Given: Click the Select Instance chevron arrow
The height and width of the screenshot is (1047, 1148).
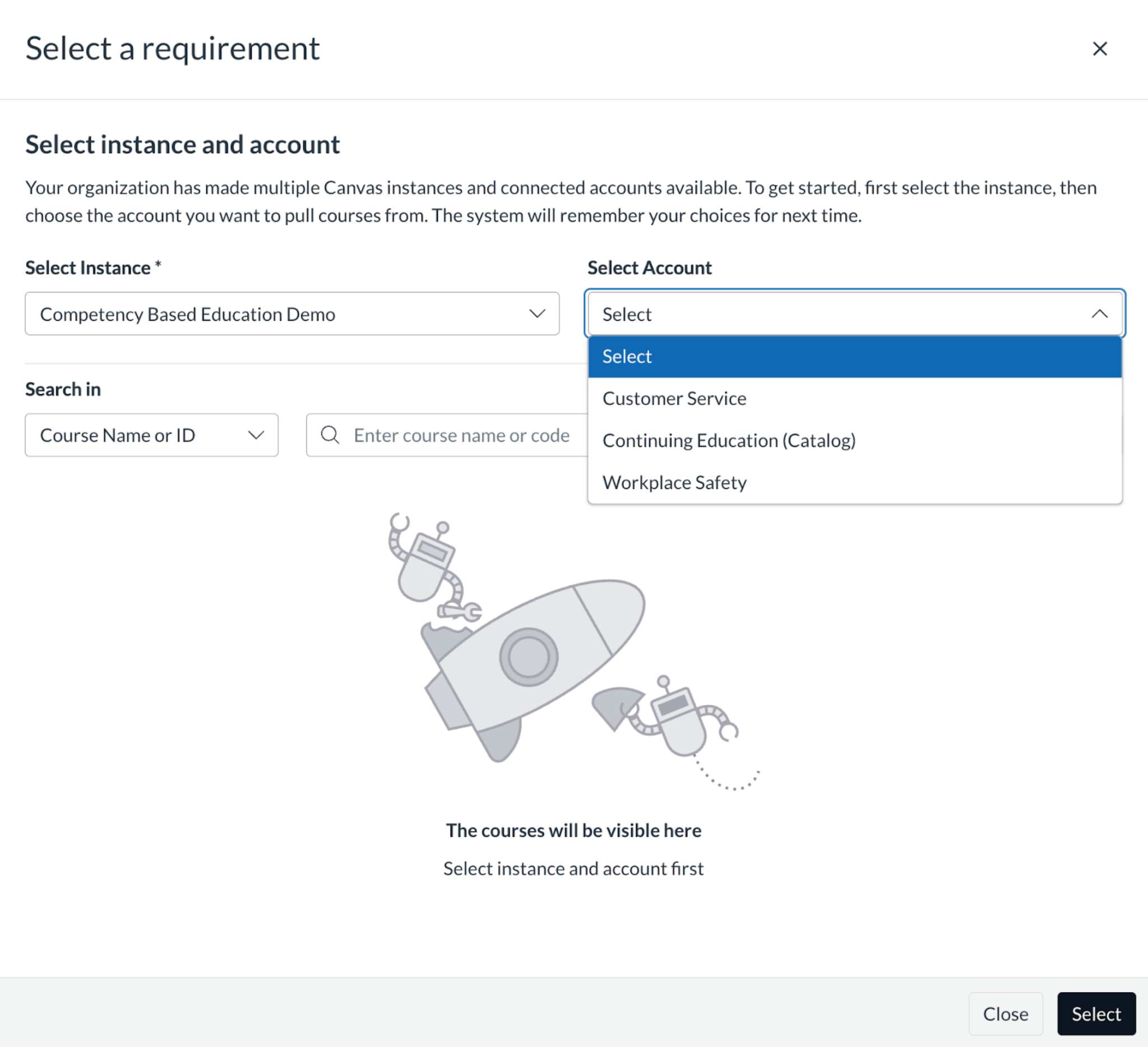Looking at the screenshot, I should (x=536, y=314).
